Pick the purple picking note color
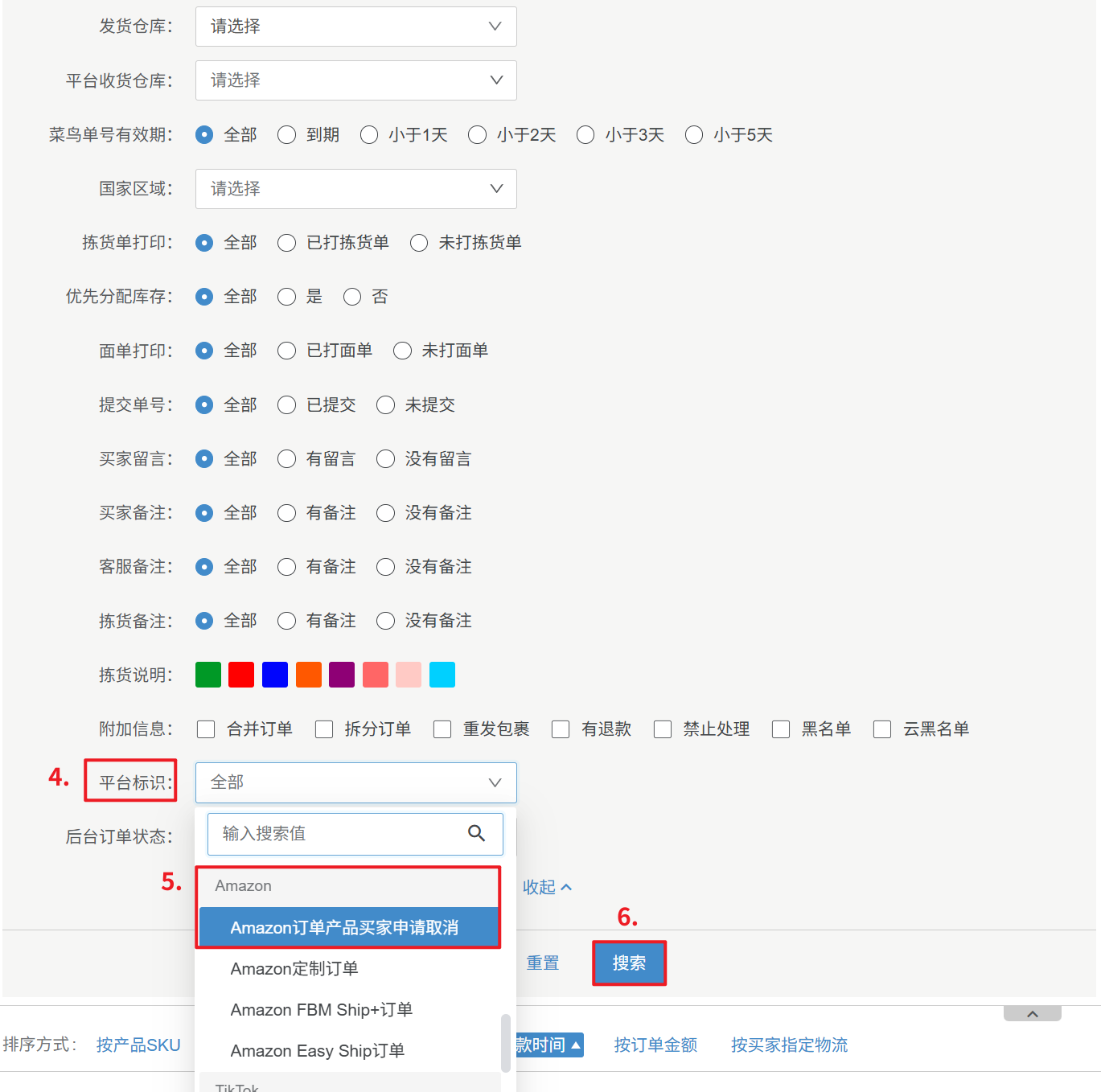 point(342,675)
